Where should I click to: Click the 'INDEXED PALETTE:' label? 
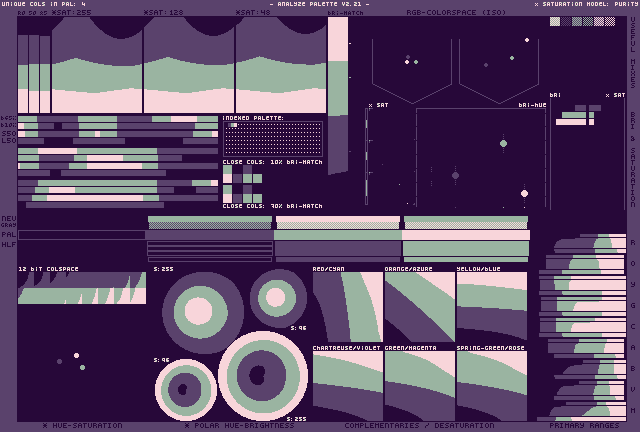coord(253,118)
